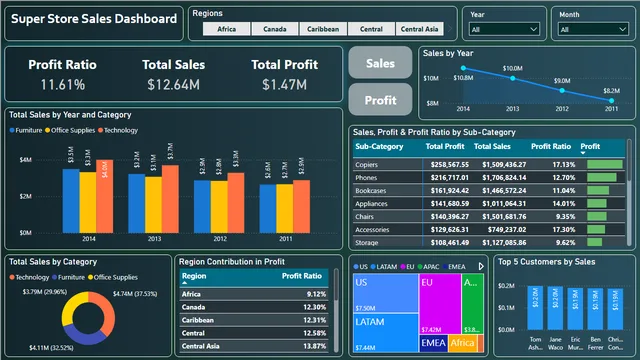Select the orange Technology donut slice

[109, 313]
